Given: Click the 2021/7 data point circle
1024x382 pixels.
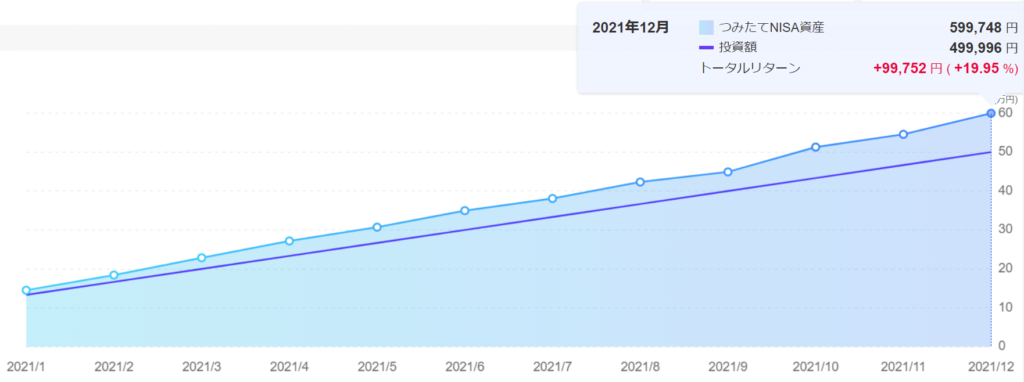Looking at the screenshot, I should tap(552, 199).
